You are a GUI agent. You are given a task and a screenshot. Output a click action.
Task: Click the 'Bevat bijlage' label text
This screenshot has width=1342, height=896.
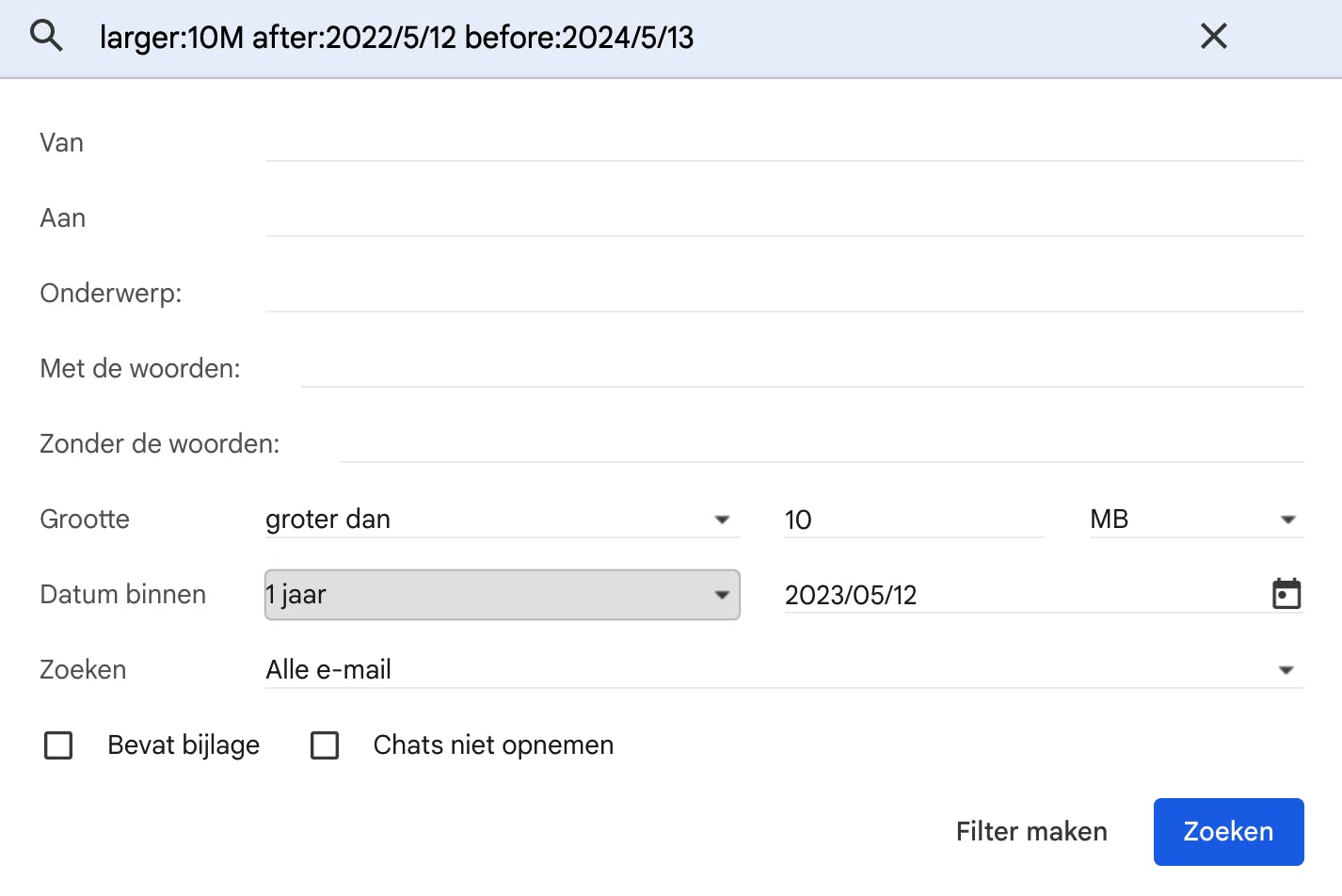[x=184, y=745]
